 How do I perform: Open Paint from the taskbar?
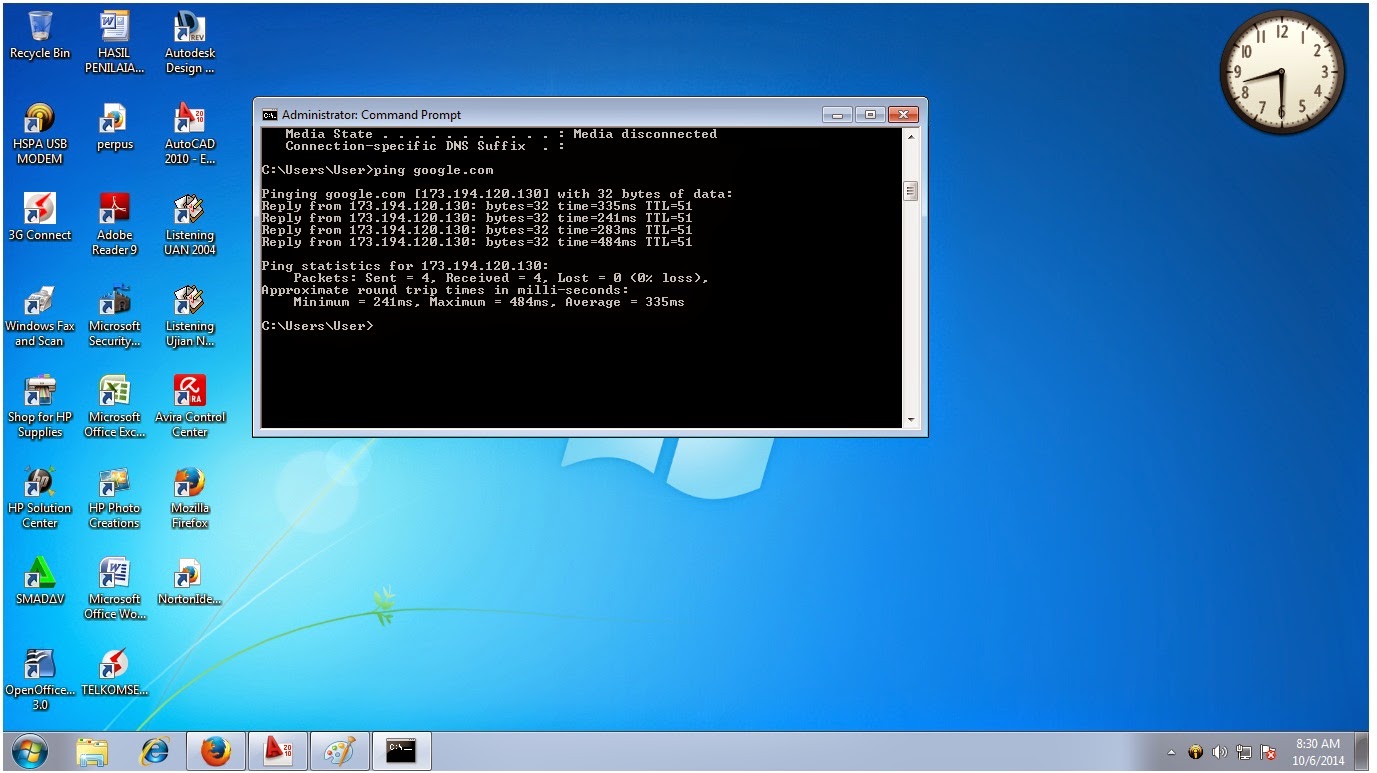pyautogui.click(x=340, y=750)
